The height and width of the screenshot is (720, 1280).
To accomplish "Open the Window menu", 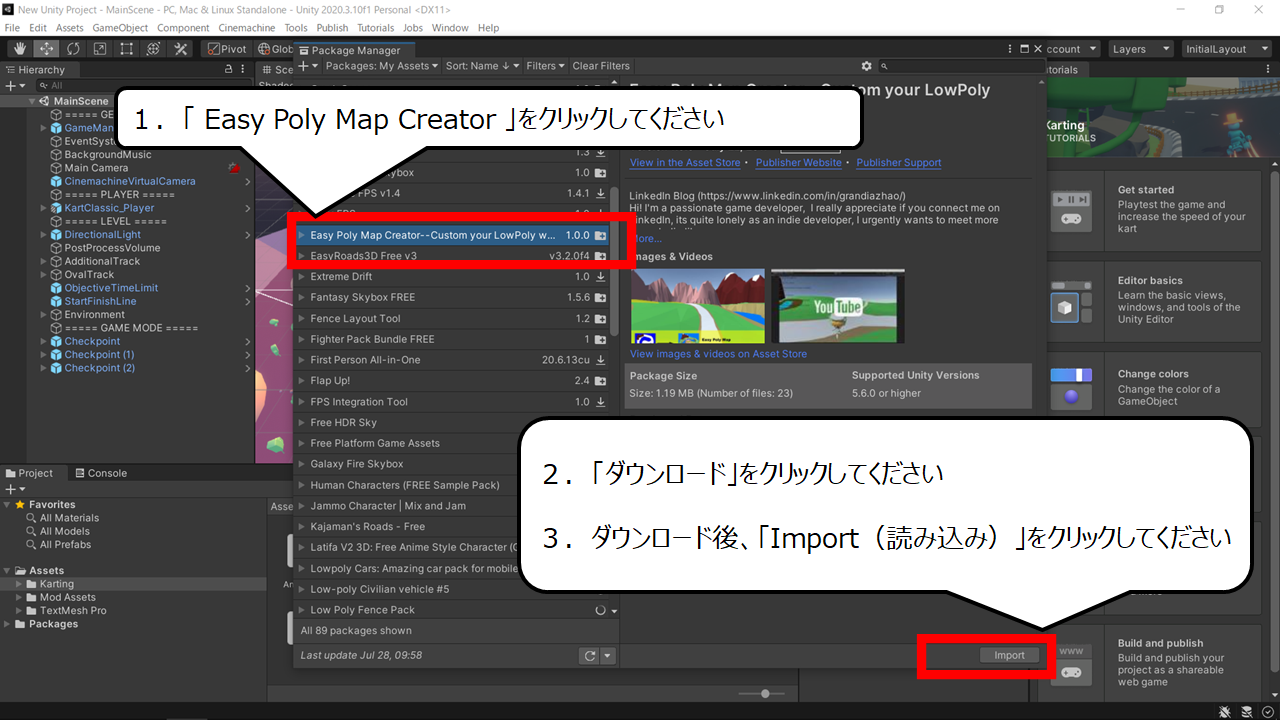I will point(450,28).
